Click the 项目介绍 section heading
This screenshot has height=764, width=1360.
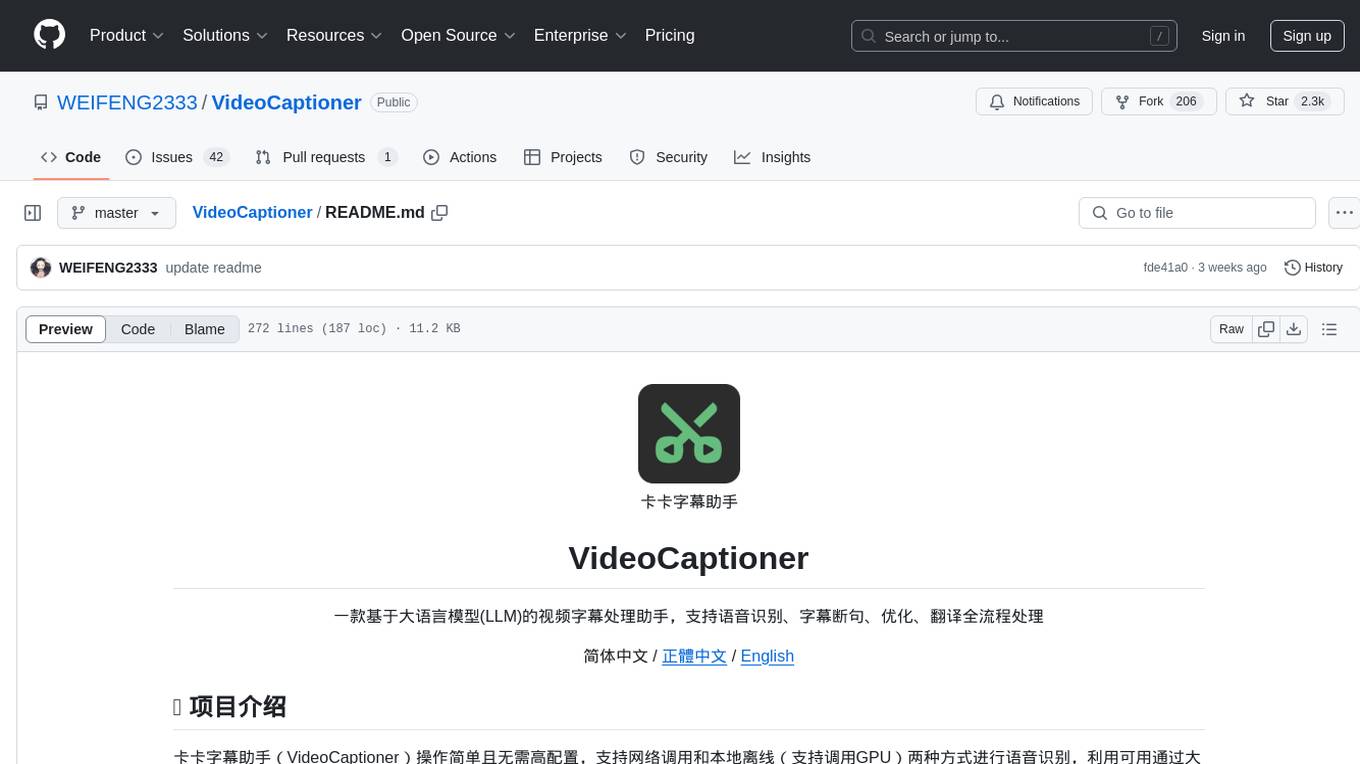pos(237,707)
